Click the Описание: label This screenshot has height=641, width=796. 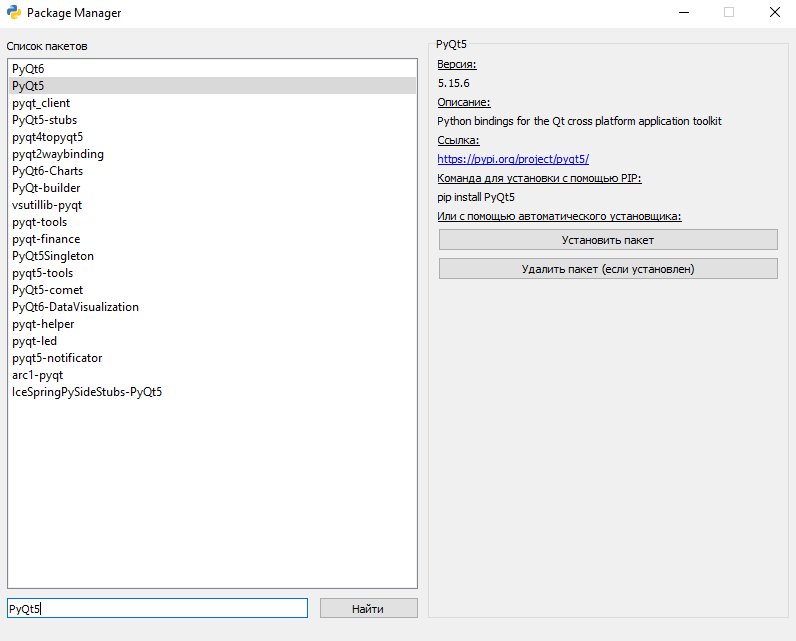(463, 102)
